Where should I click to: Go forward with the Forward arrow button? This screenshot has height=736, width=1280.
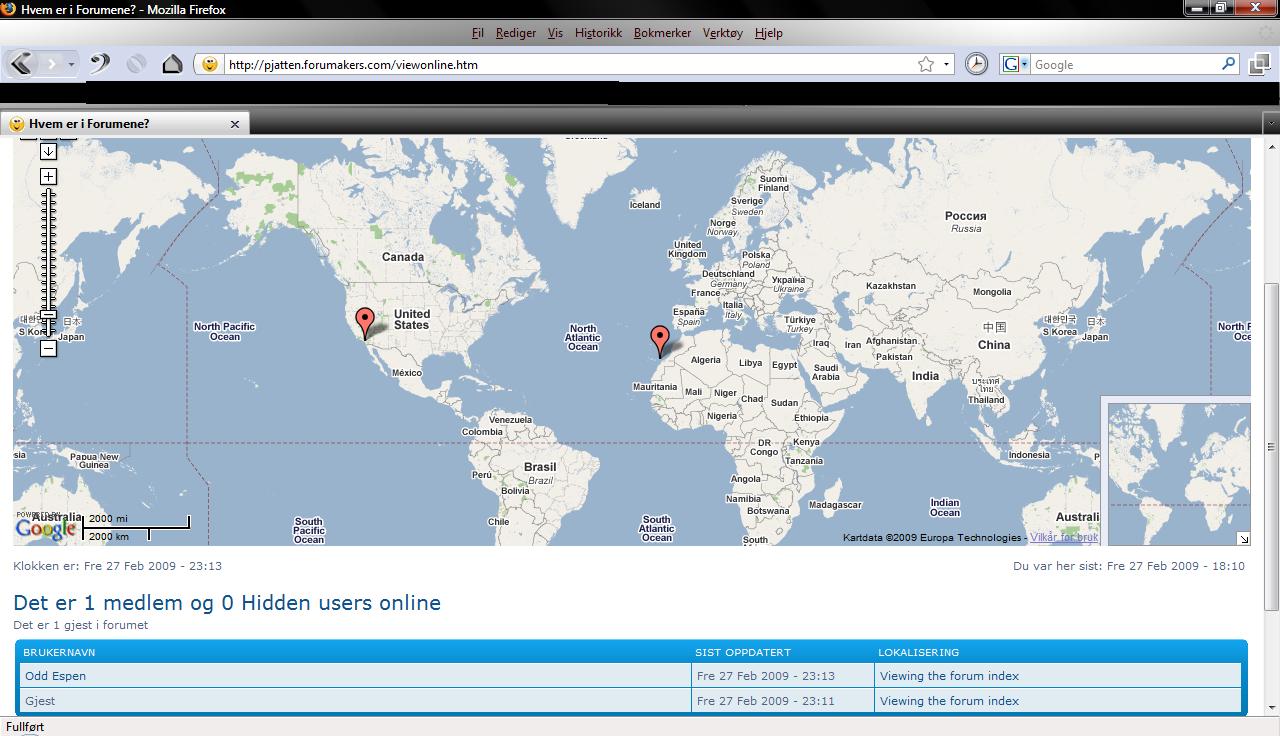(x=52, y=64)
